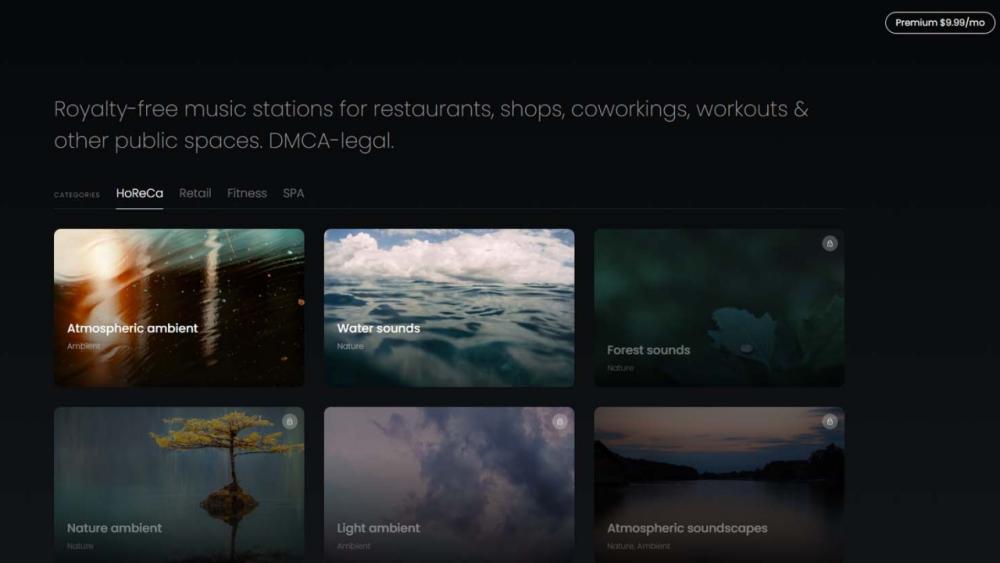The height and width of the screenshot is (563, 1000).
Task: Click the lock icon on Forest sounds
Action: (x=829, y=243)
